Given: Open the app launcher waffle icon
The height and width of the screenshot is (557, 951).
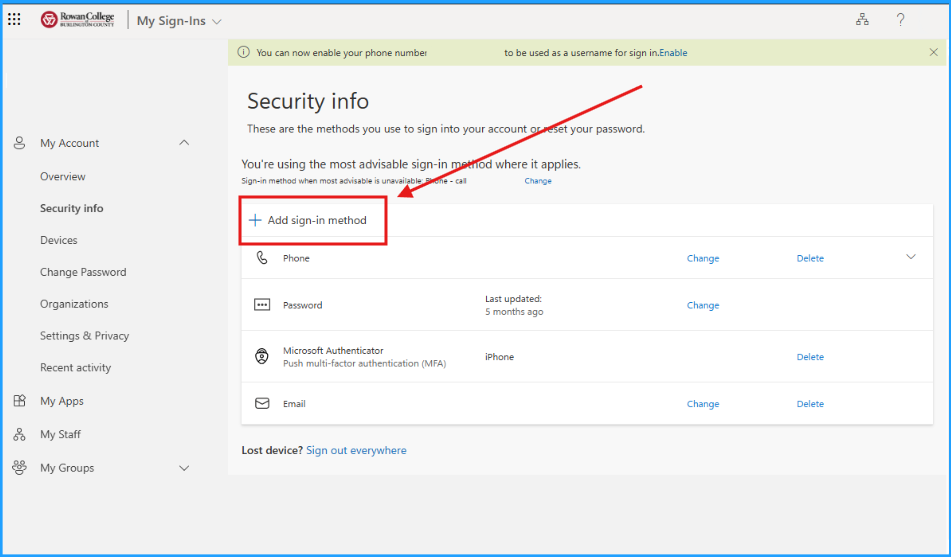Looking at the screenshot, I should [x=15, y=20].
